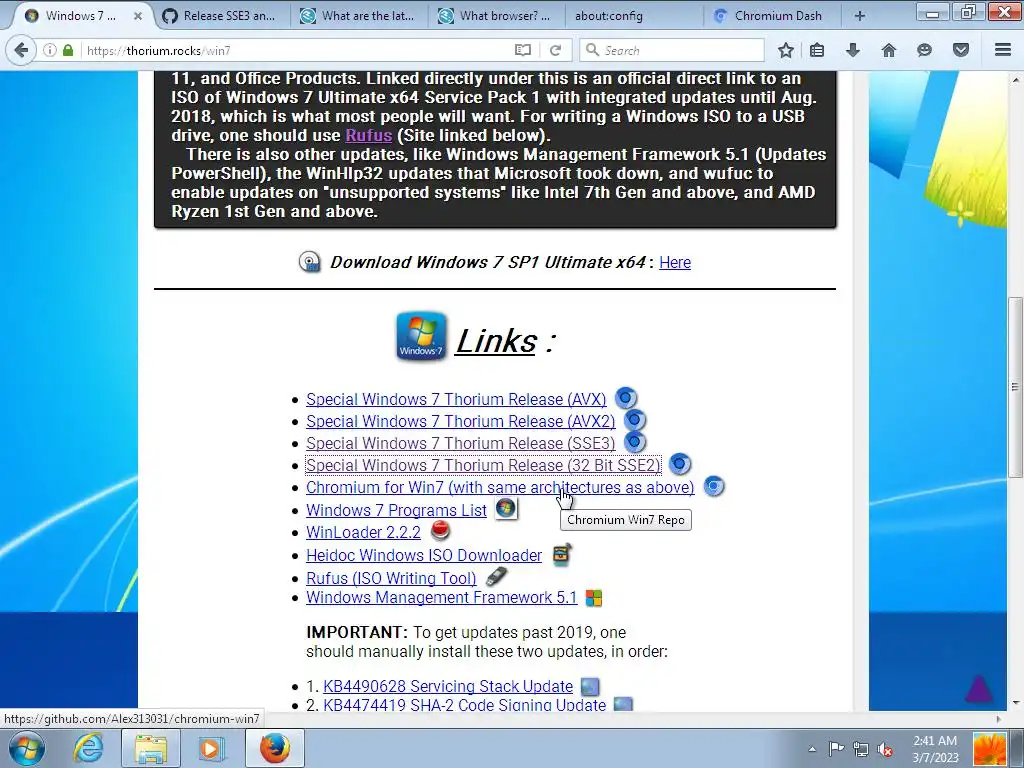Open Special Windows 7 Thorium Release (SSE3) link
Image resolution: width=1024 pixels, height=768 pixels.
click(x=460, y=443)
